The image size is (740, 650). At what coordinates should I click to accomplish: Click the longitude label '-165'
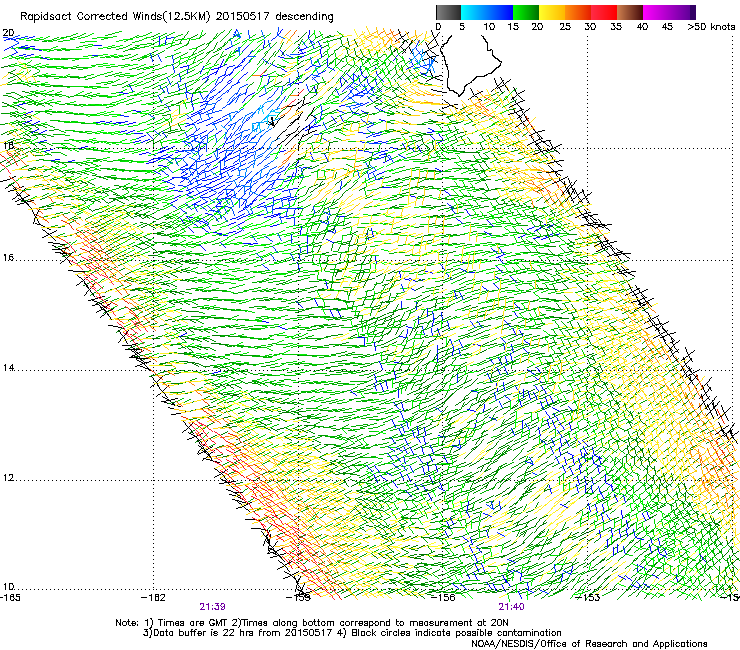click(x=10, y=598)
